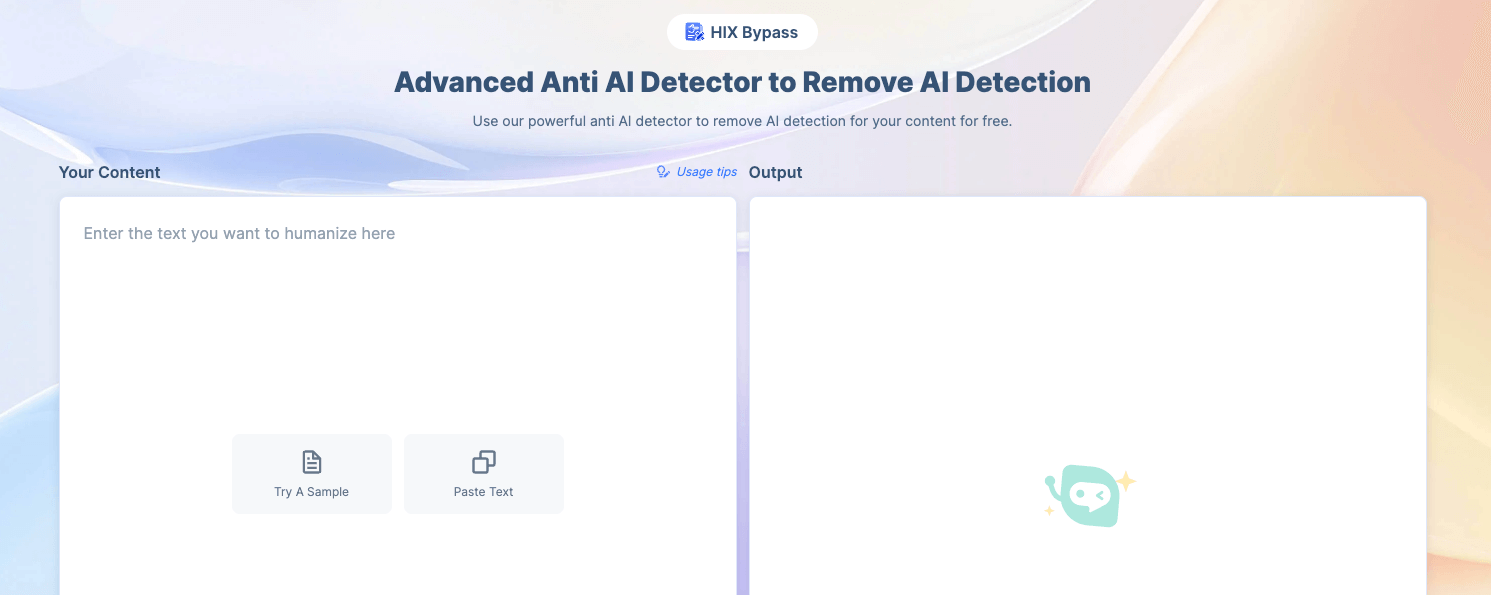Viewport: 1491px width, 595px height.
Task: Click Paste Text to insert clipboard content
Action: pyautogui.click(x=483, y=473)
